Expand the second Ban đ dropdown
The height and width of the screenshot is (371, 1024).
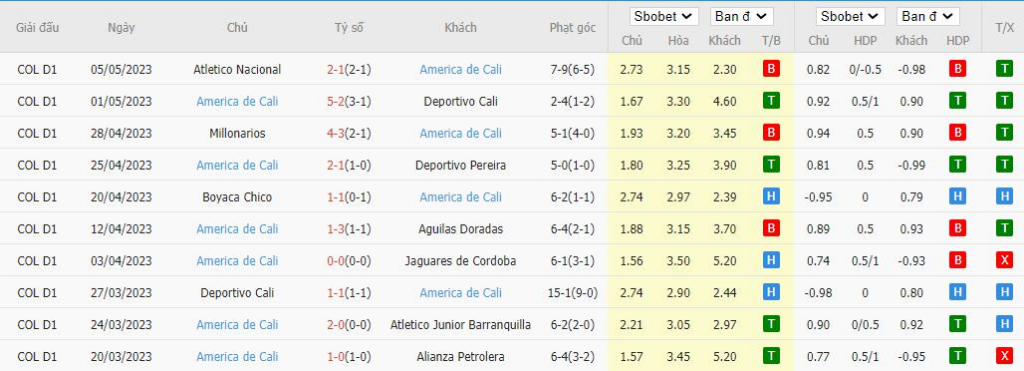point(928,16)
